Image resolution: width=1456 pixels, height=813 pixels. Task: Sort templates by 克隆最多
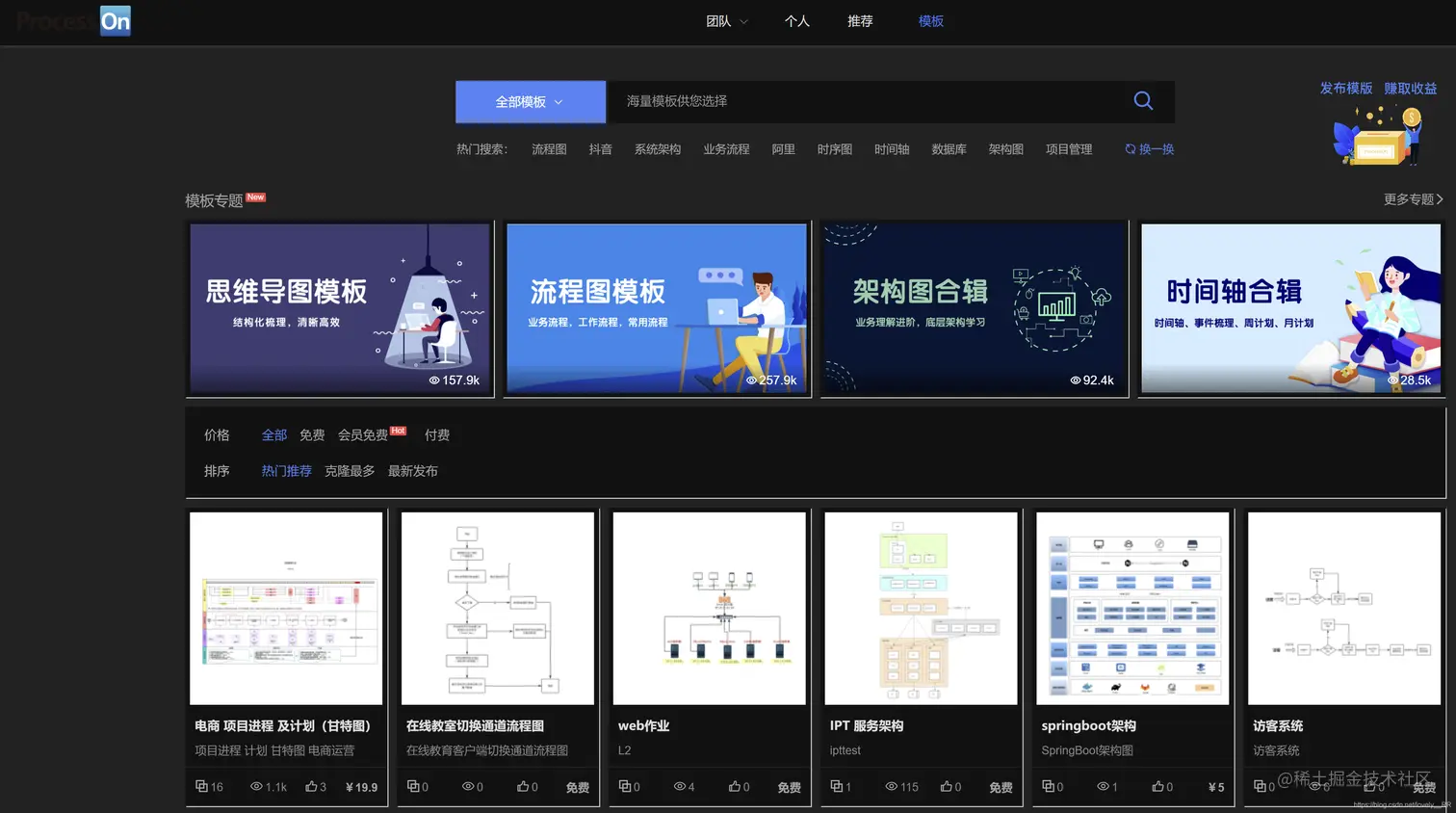click(349, 471)
